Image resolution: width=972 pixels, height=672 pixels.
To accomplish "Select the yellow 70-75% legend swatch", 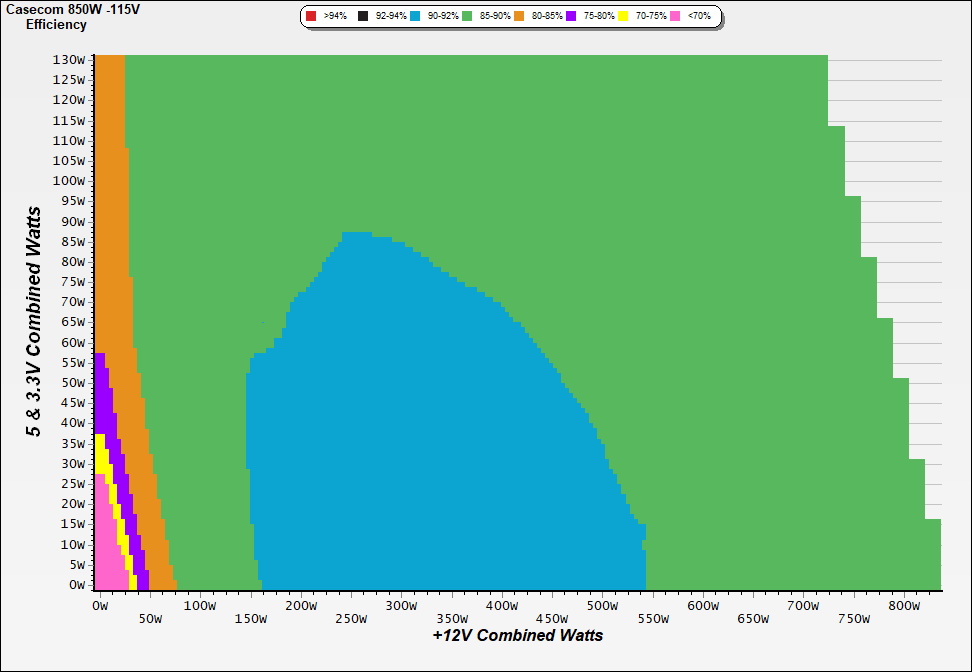I will click(624, 16).
